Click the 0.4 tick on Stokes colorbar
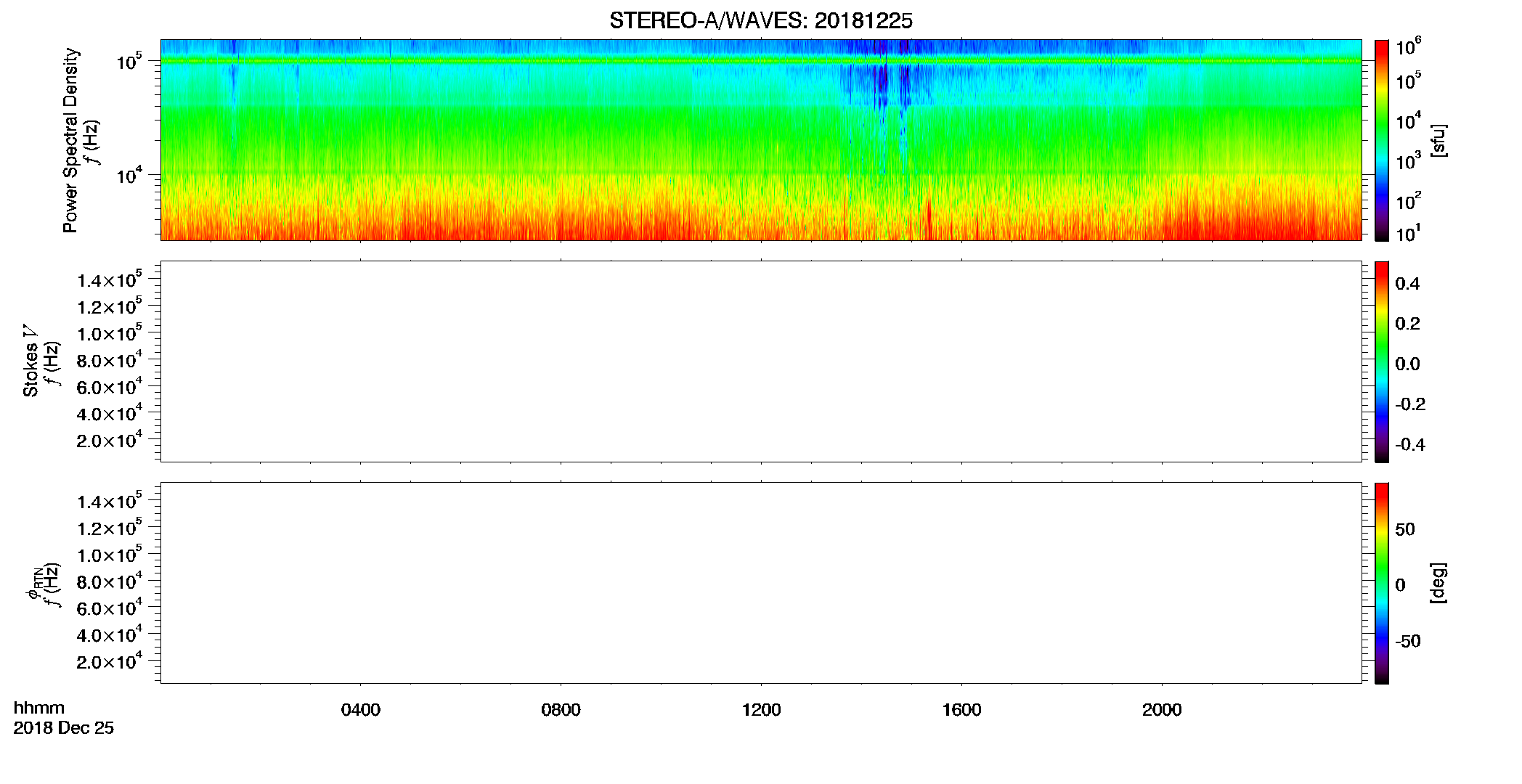The height and width of the screenshot is (784, 1522). 1407,284
